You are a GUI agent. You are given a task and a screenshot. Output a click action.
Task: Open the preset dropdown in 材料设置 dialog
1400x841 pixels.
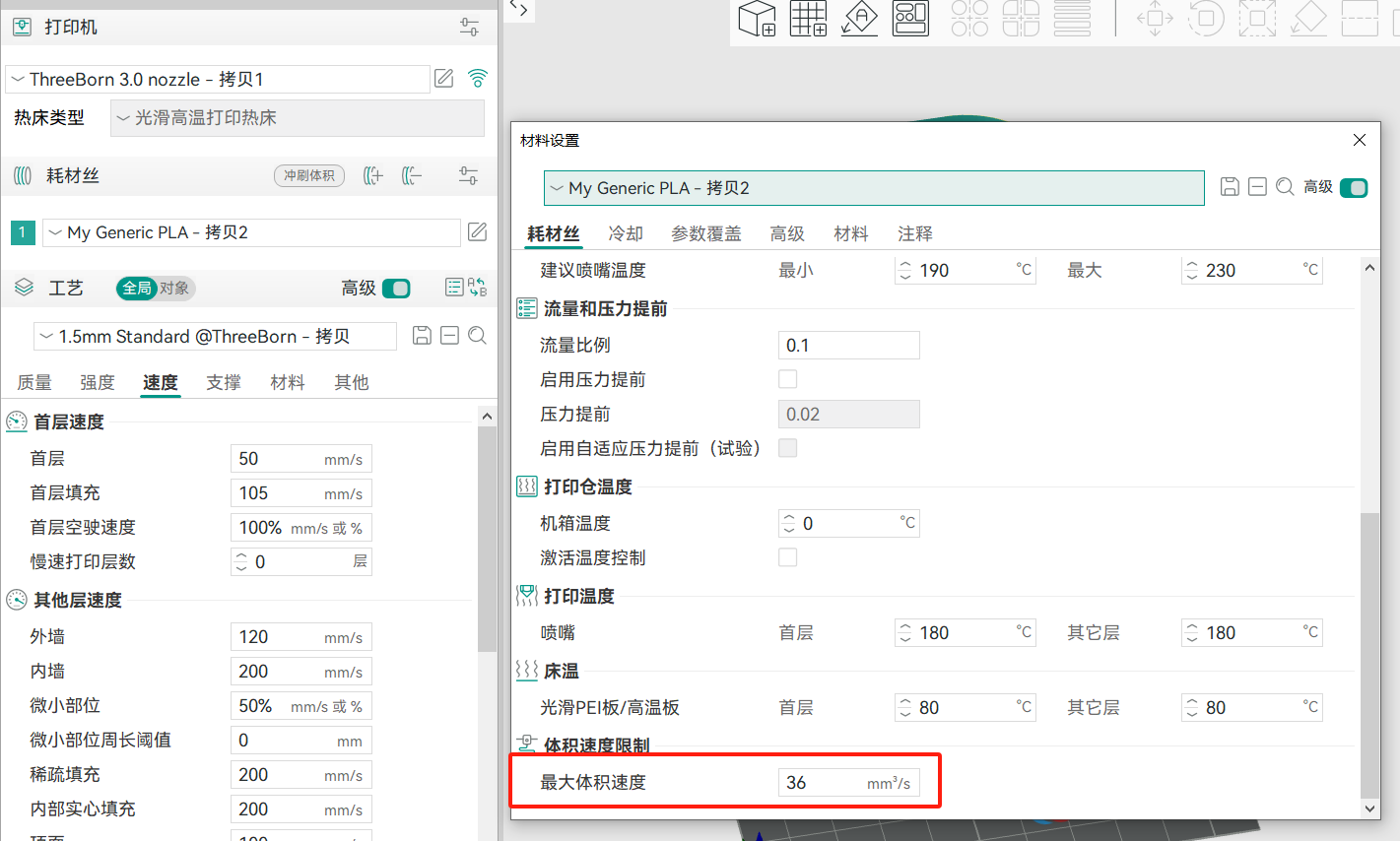(873, 188)
